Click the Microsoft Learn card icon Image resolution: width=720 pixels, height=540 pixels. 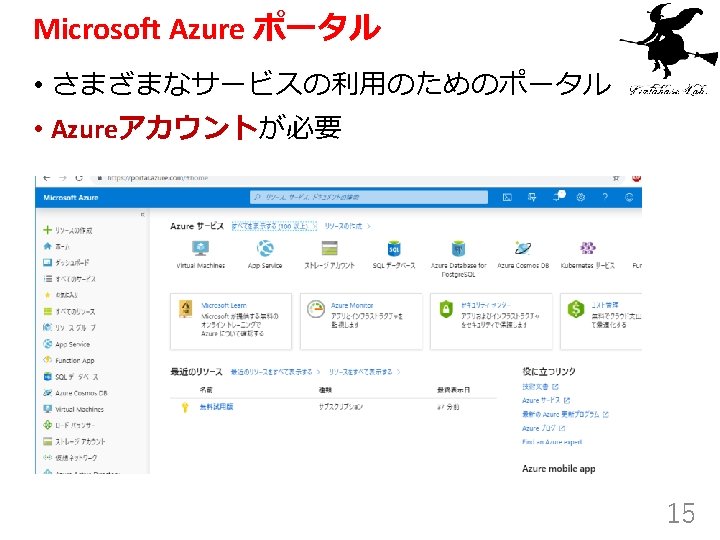[x=186, y=309]
